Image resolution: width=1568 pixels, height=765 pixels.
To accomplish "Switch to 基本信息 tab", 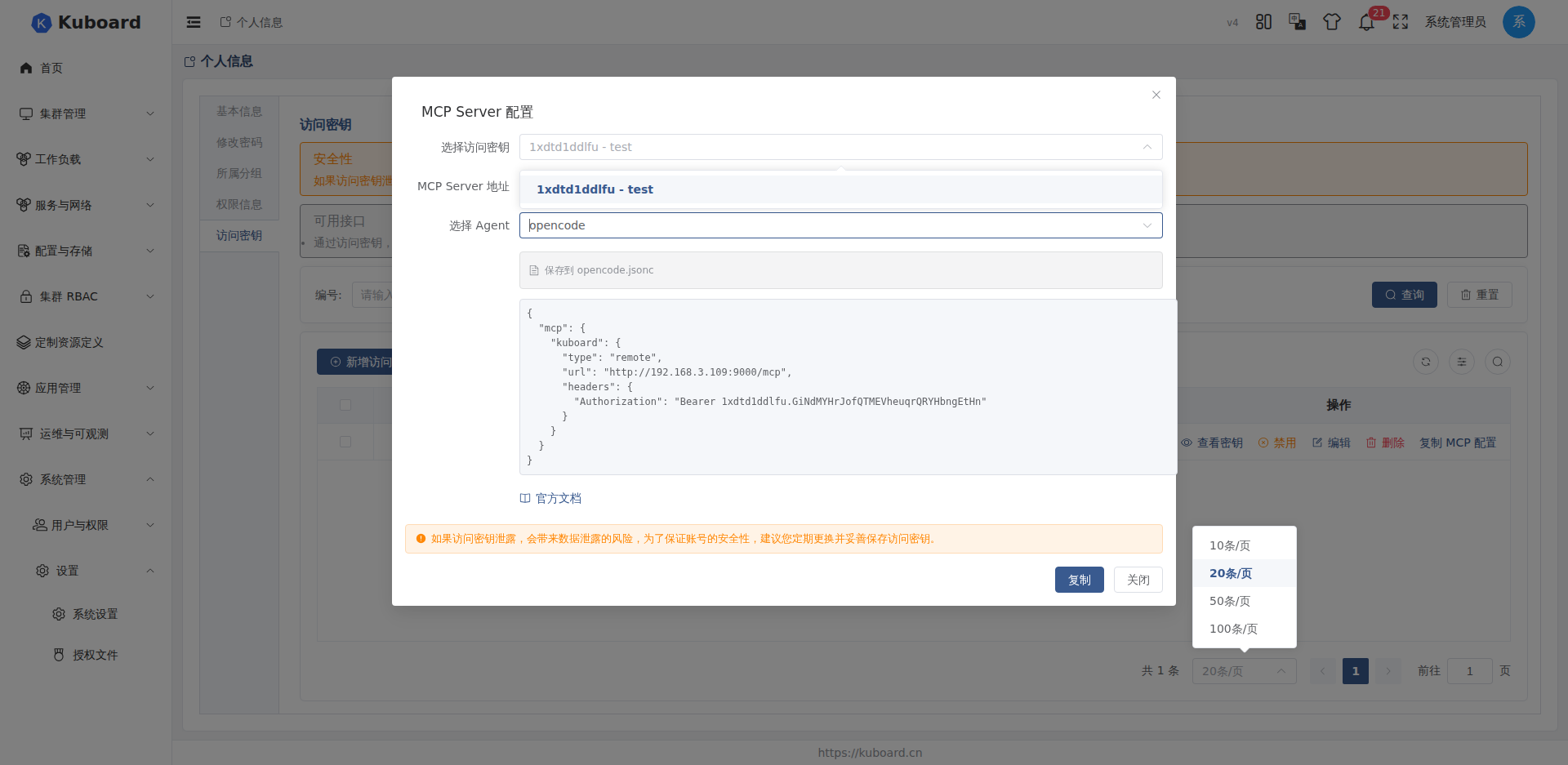I will pyautogui.click(x=239, y=111).
